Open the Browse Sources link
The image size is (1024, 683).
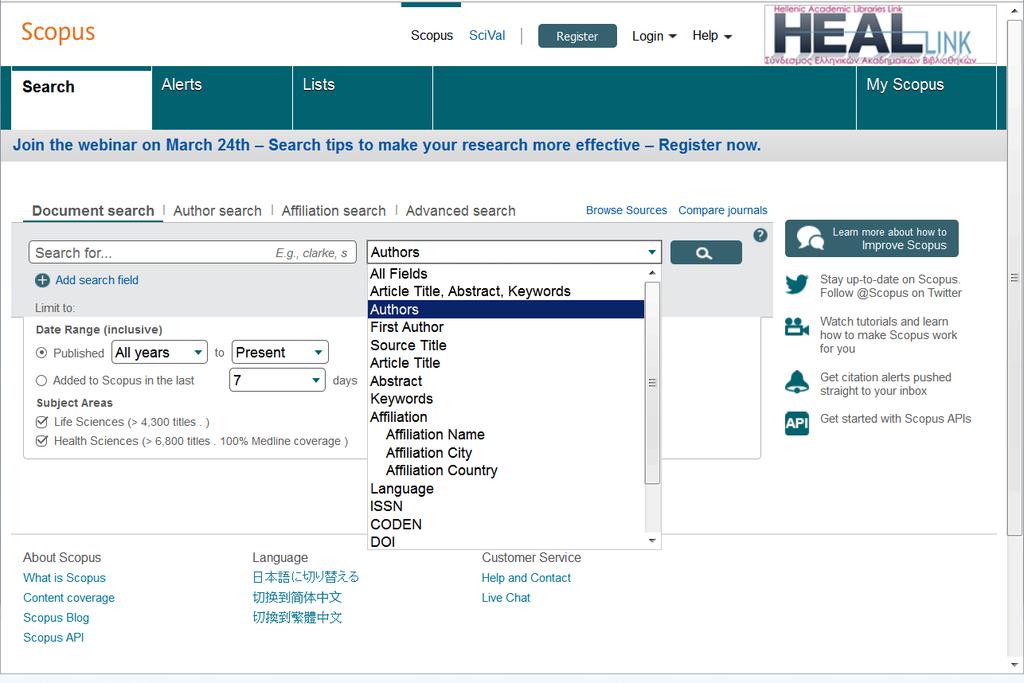click(x=626, y=210)
